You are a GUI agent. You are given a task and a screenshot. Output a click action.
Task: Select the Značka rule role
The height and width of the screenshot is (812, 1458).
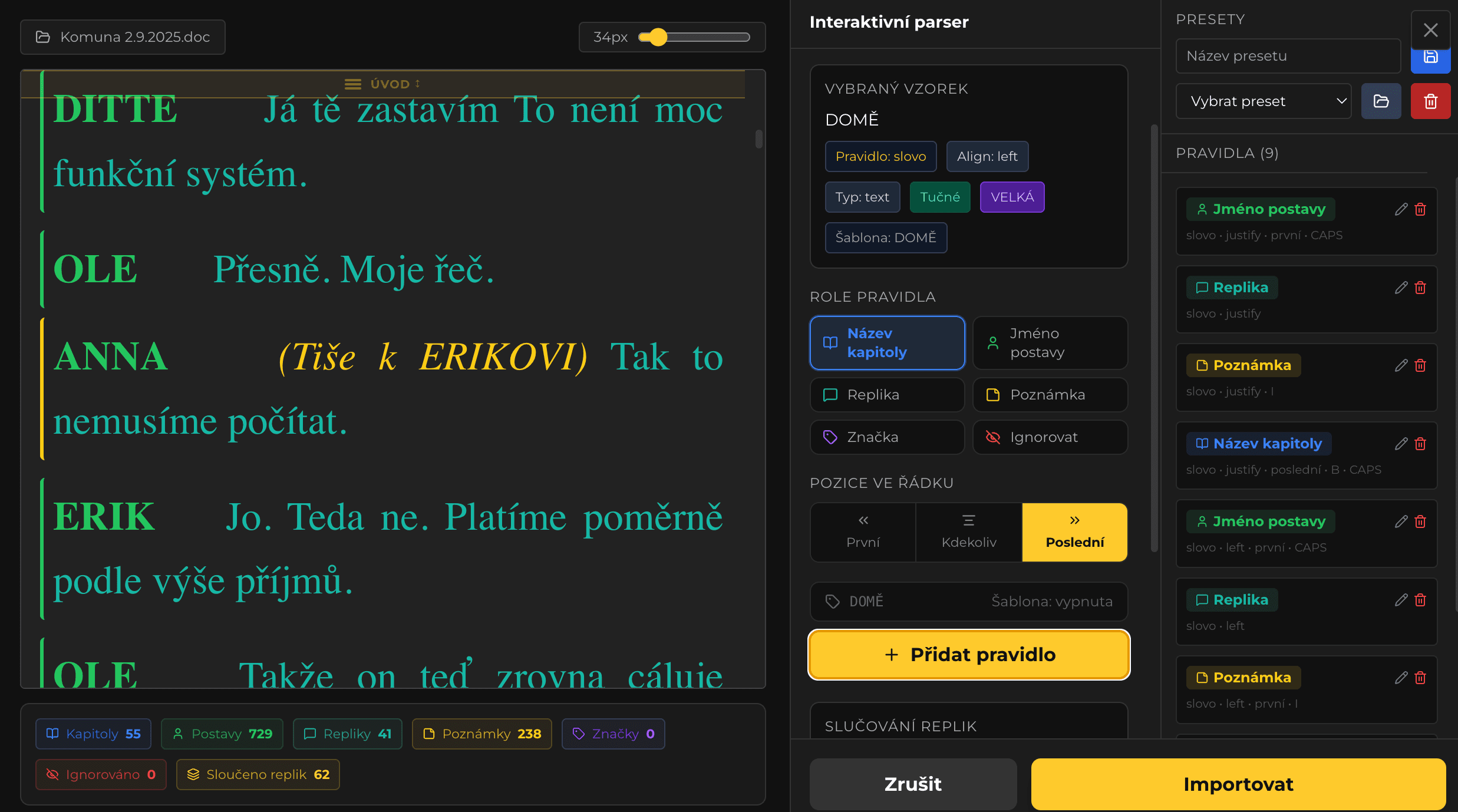(887, 437)
